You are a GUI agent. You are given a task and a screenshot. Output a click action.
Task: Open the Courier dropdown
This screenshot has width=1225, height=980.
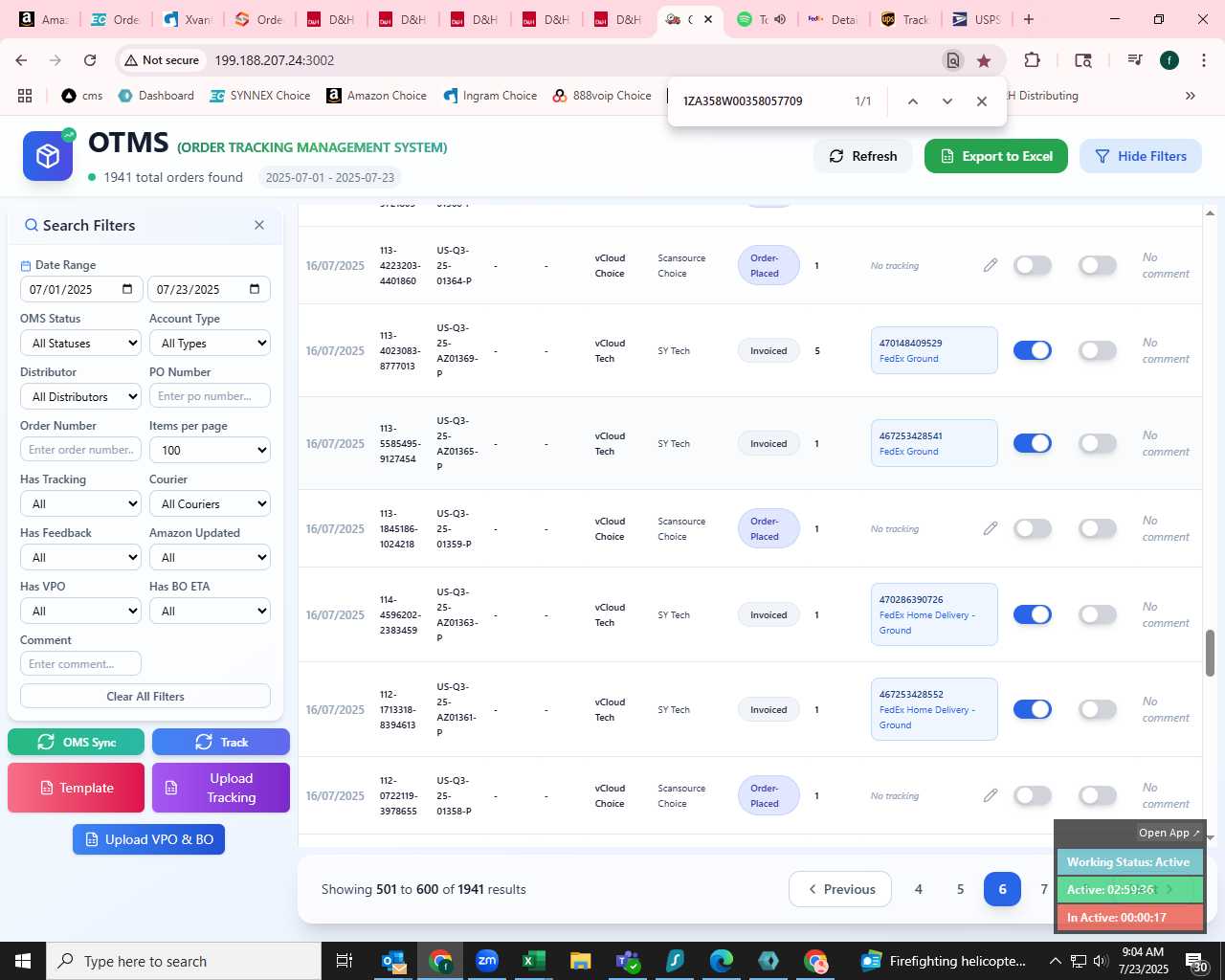point(210,503)
